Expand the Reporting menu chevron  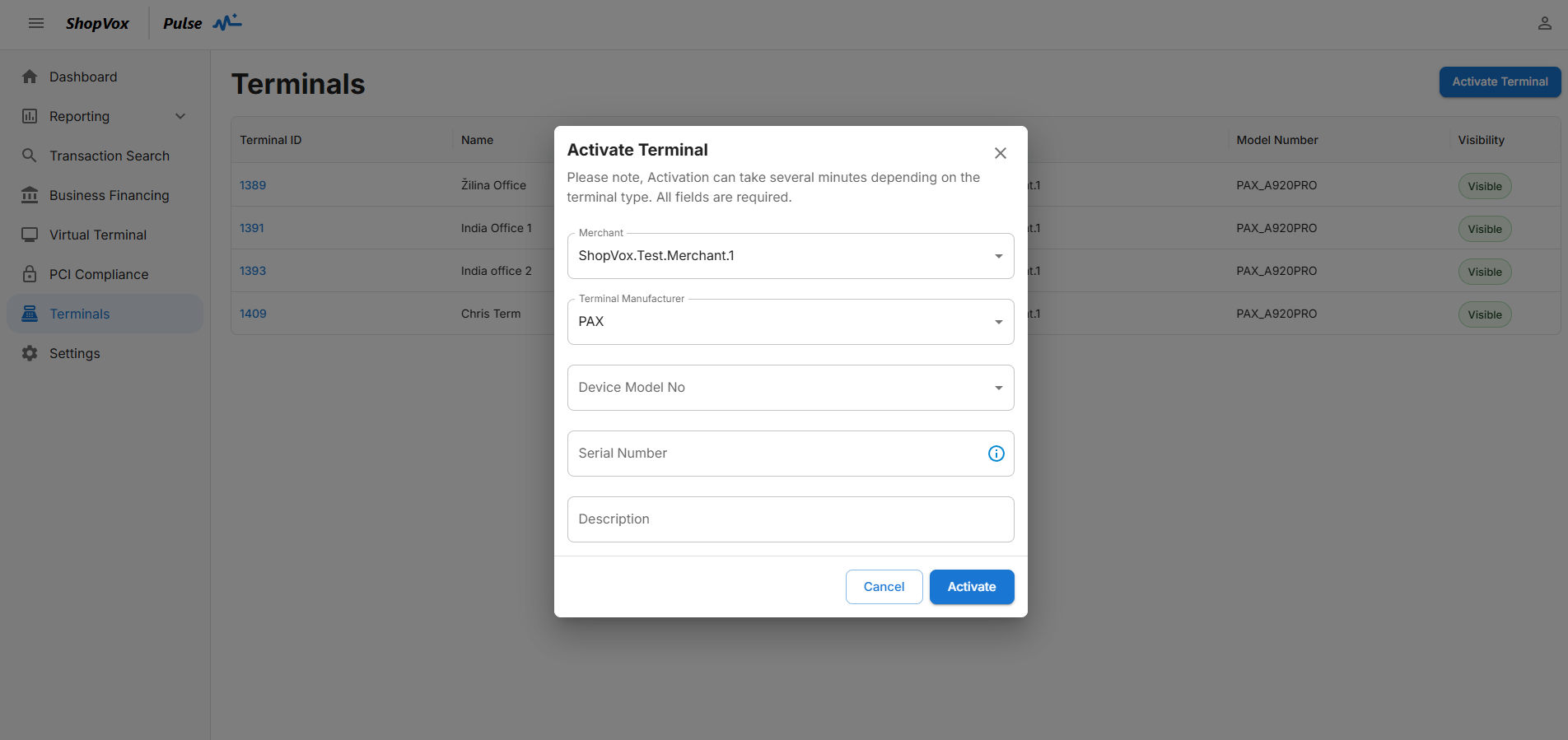(x=180, y=116)
